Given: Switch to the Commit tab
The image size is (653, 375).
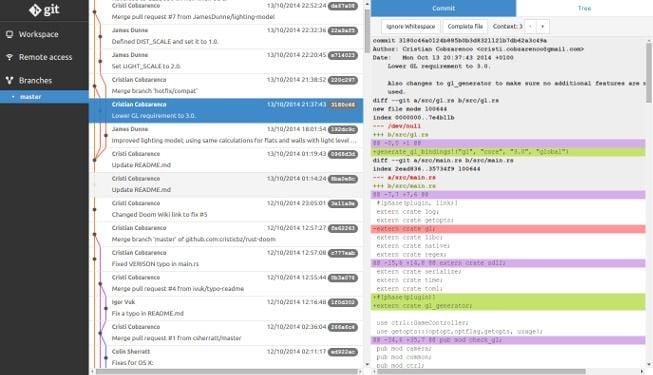Looking at the screenshot, I should (x=444, y=8).
